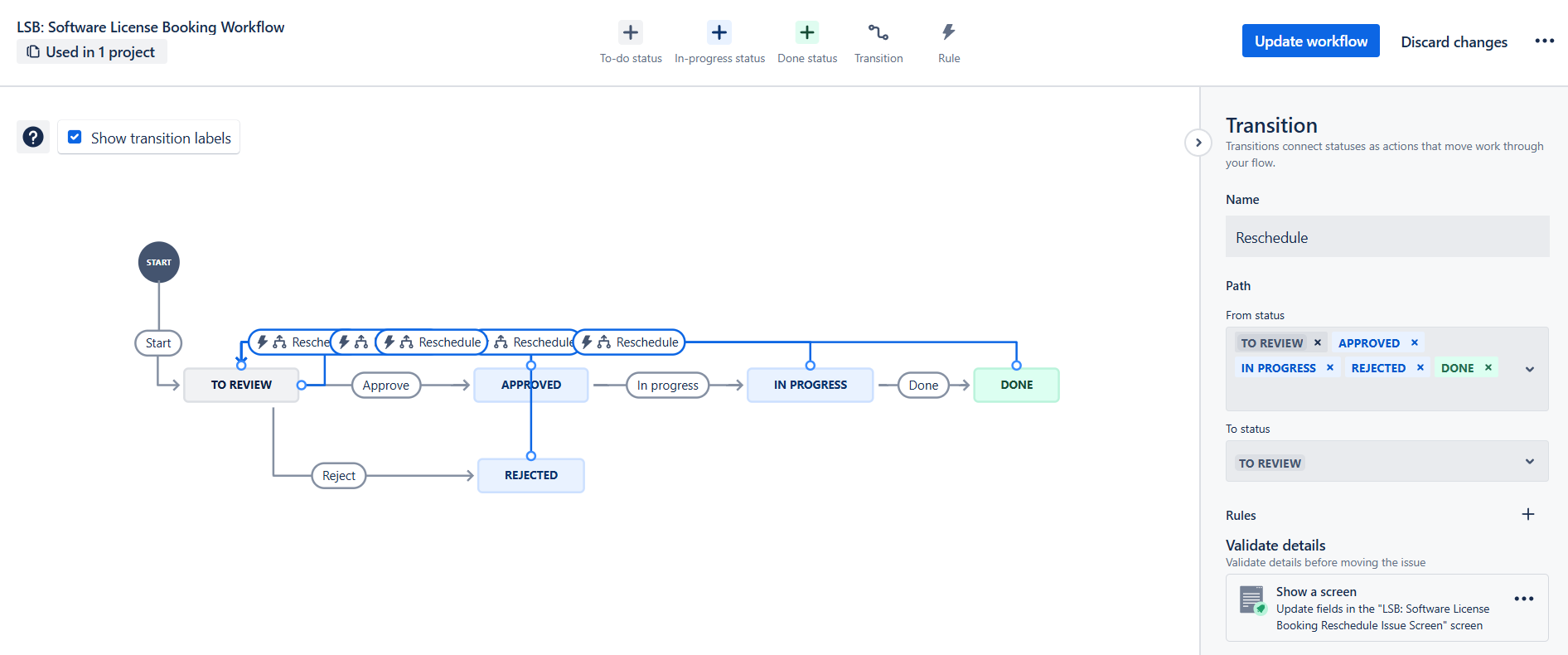Add a new Transition
This screenshot has height=655, width=1568.
coord(878,41)
